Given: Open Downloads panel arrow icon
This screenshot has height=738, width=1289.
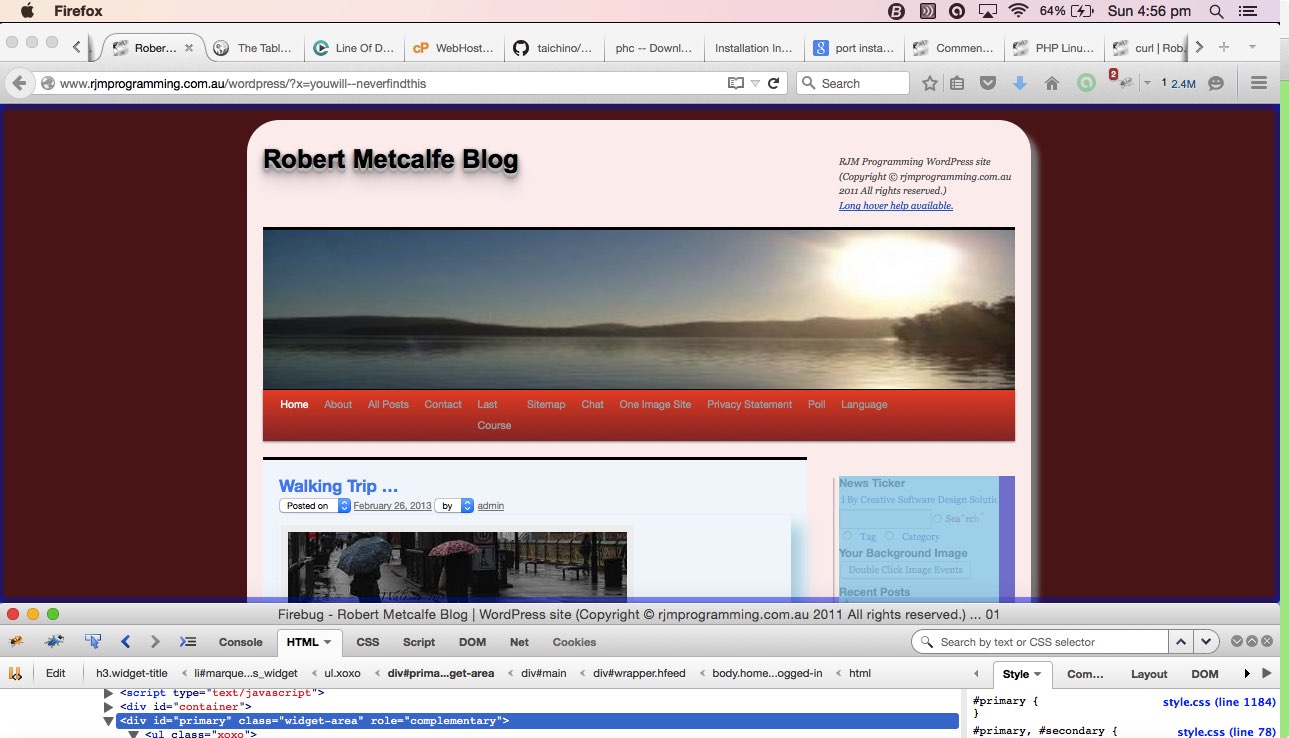Looking at the screenshot, I should (1019, 84).
